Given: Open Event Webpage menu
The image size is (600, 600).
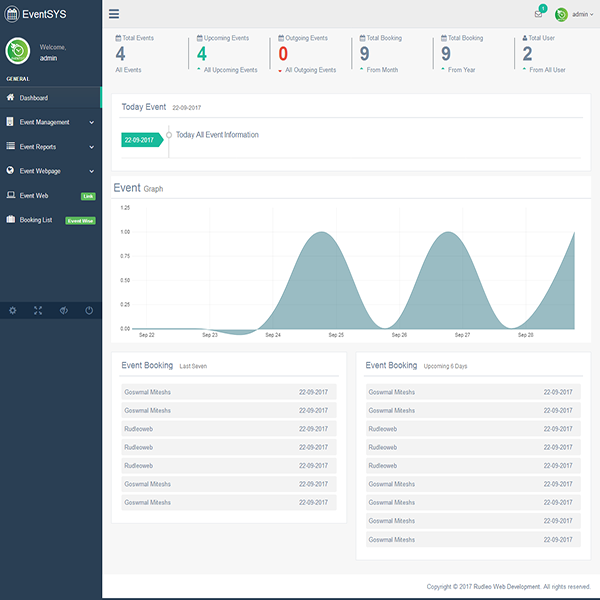Looking at the screenshot, I should point(51,171).
